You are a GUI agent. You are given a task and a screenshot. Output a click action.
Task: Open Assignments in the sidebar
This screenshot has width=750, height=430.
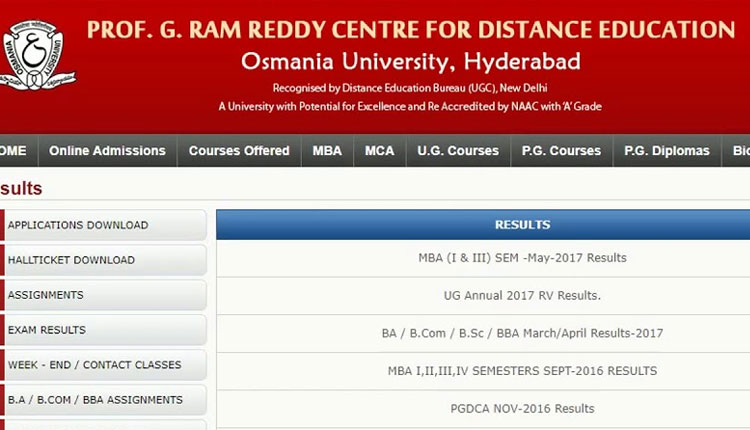103,295
